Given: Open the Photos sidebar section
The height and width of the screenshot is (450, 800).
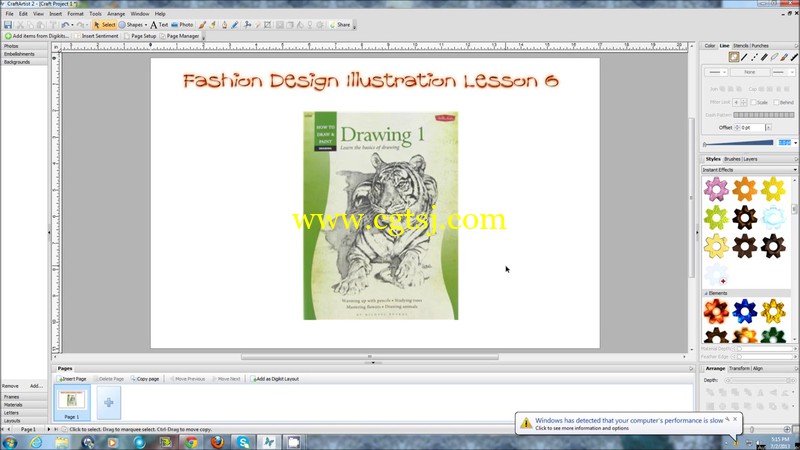Looking at the screenshot, I should pyautogui.click(x=24, y=46).
